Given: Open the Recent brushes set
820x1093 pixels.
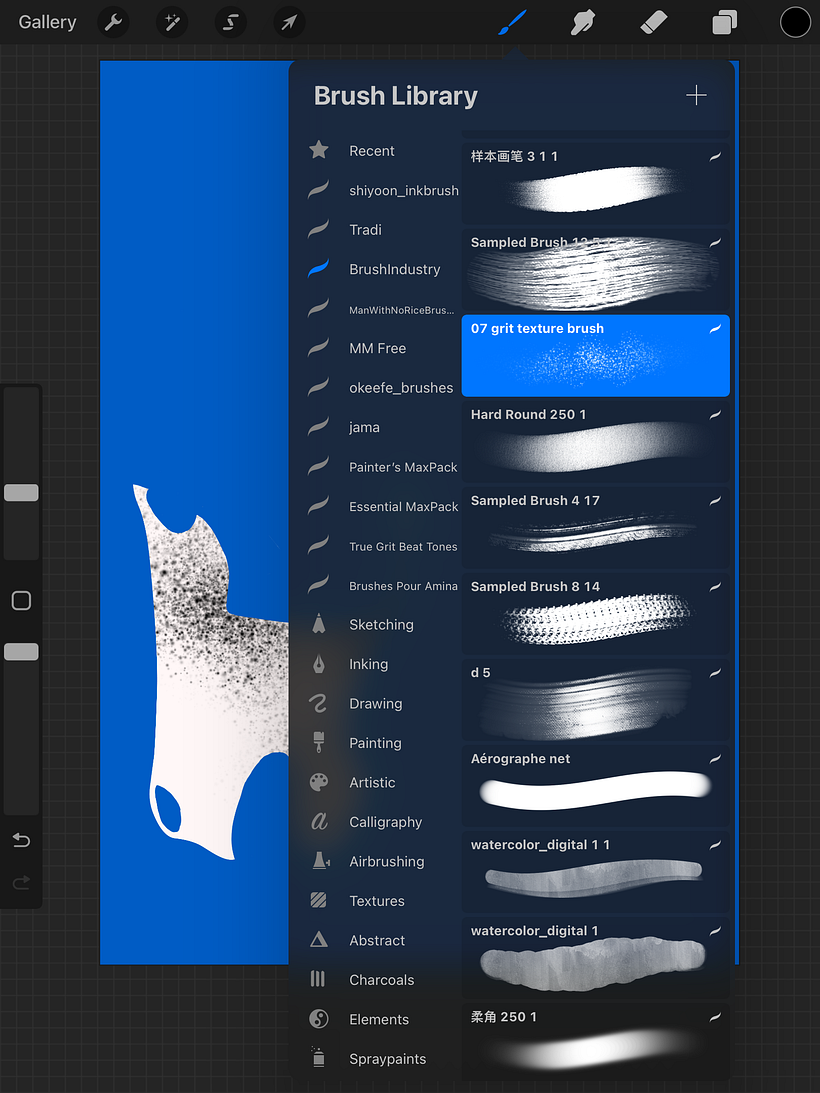Looking at the screenshot, I should click(x=381, y=151).
